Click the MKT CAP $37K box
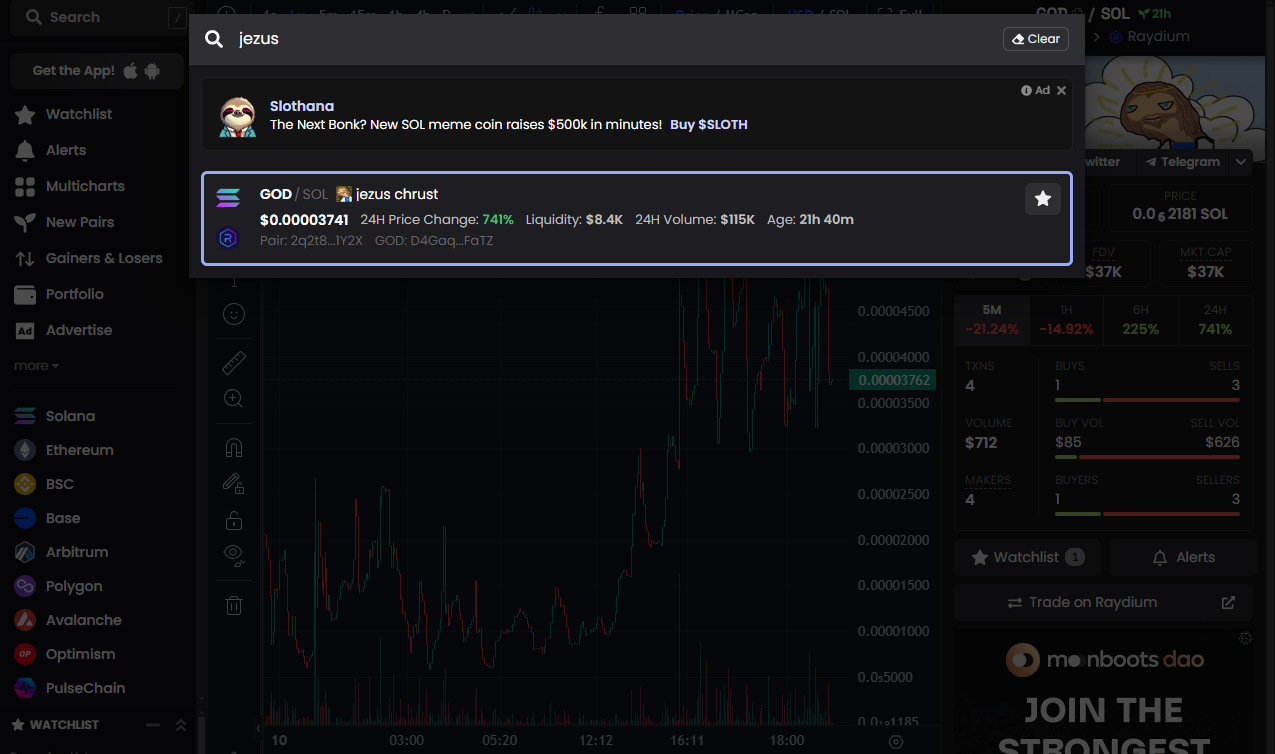This screenshot has height=754, width=1275. click(1204, 264)
